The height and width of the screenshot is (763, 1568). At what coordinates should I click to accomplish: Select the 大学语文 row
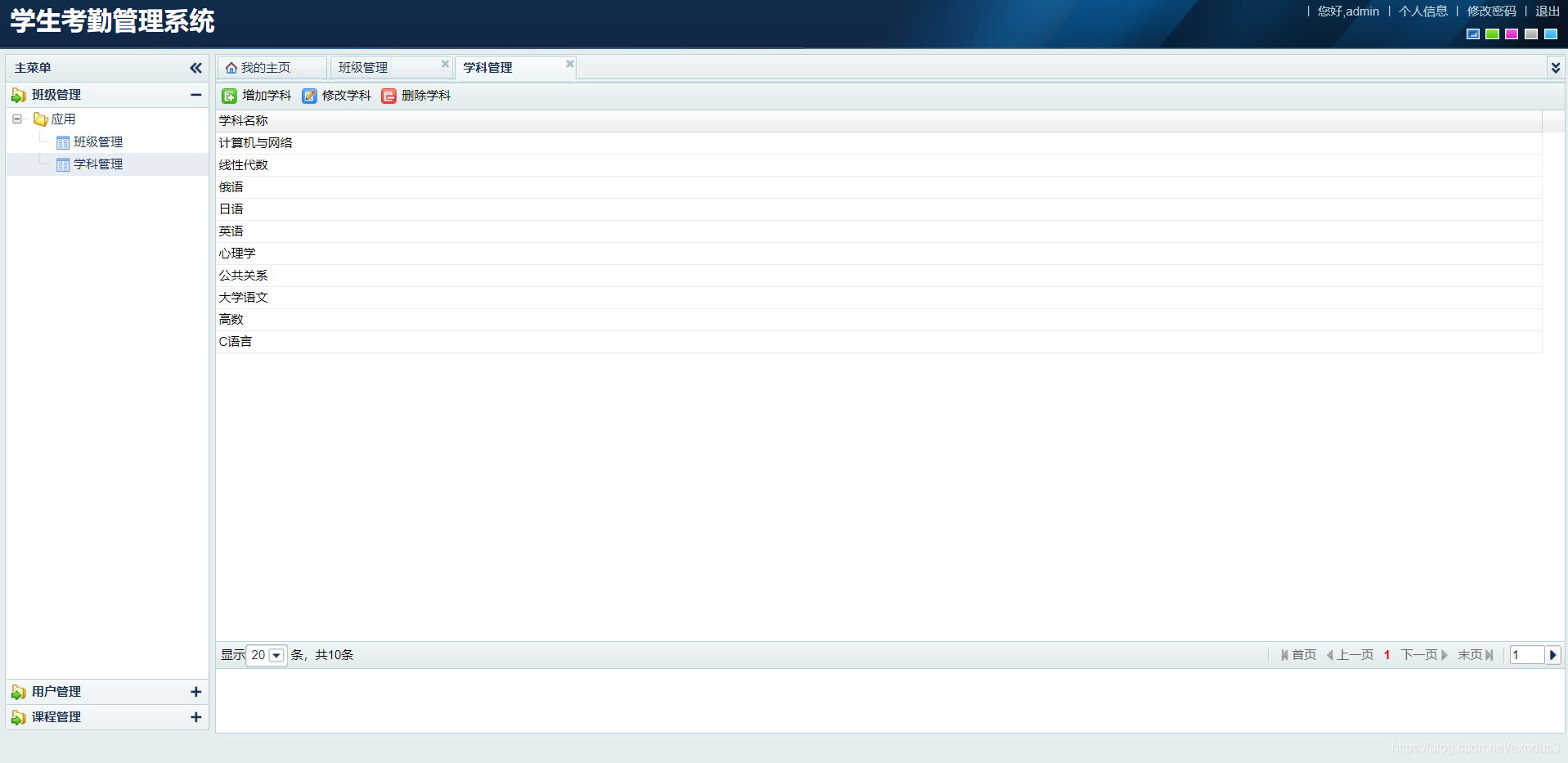pos(879,298)
